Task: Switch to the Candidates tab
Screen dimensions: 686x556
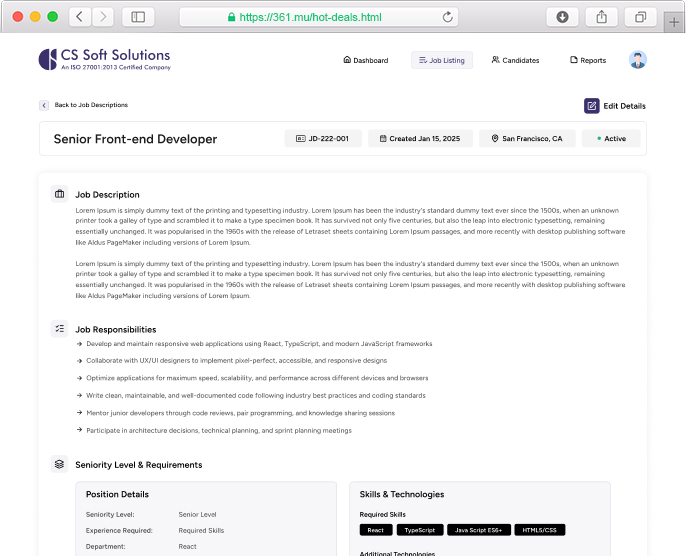Action: point(515,60)
